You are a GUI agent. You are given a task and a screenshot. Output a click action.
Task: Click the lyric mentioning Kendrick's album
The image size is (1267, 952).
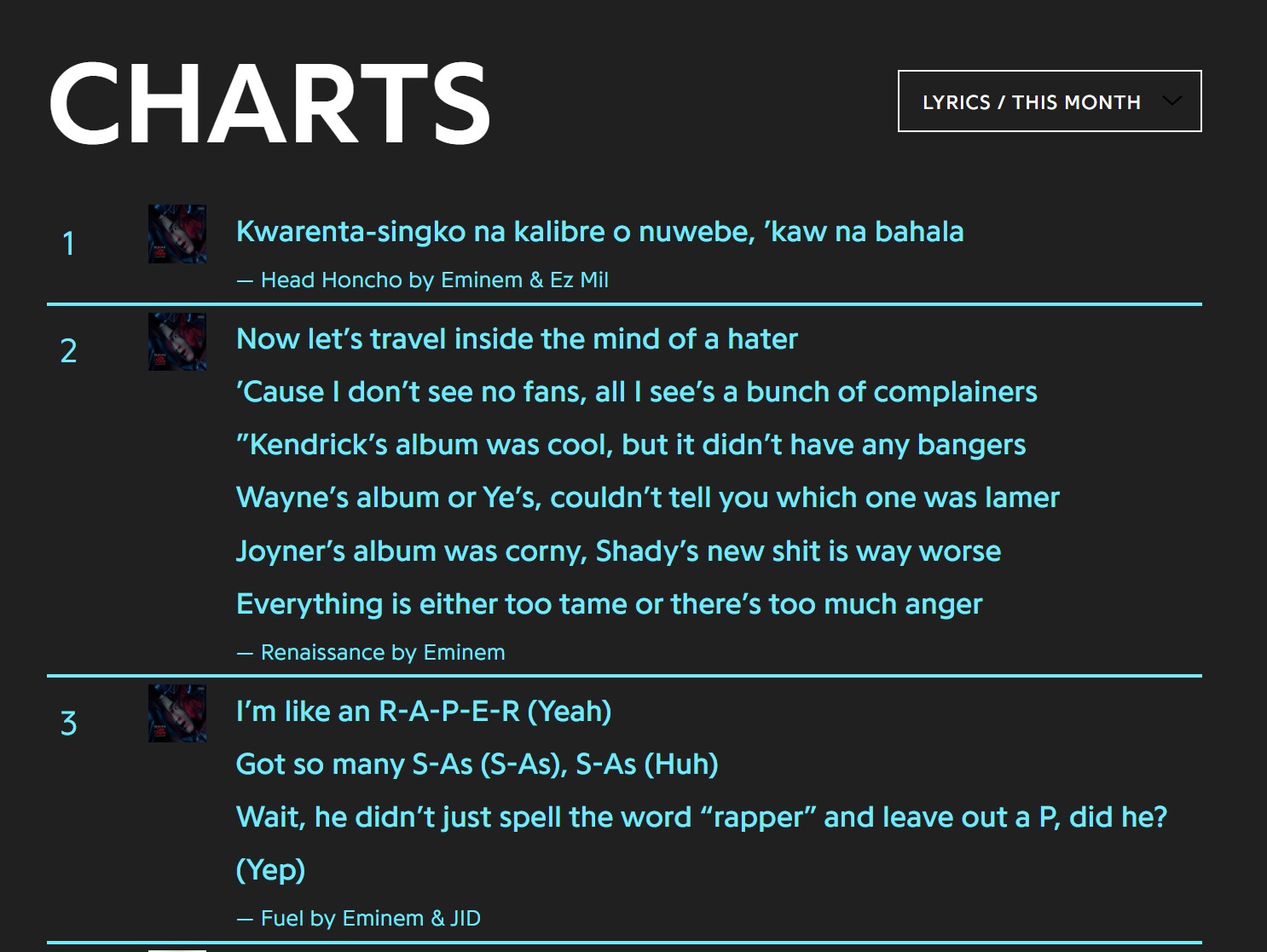[631, 444]
